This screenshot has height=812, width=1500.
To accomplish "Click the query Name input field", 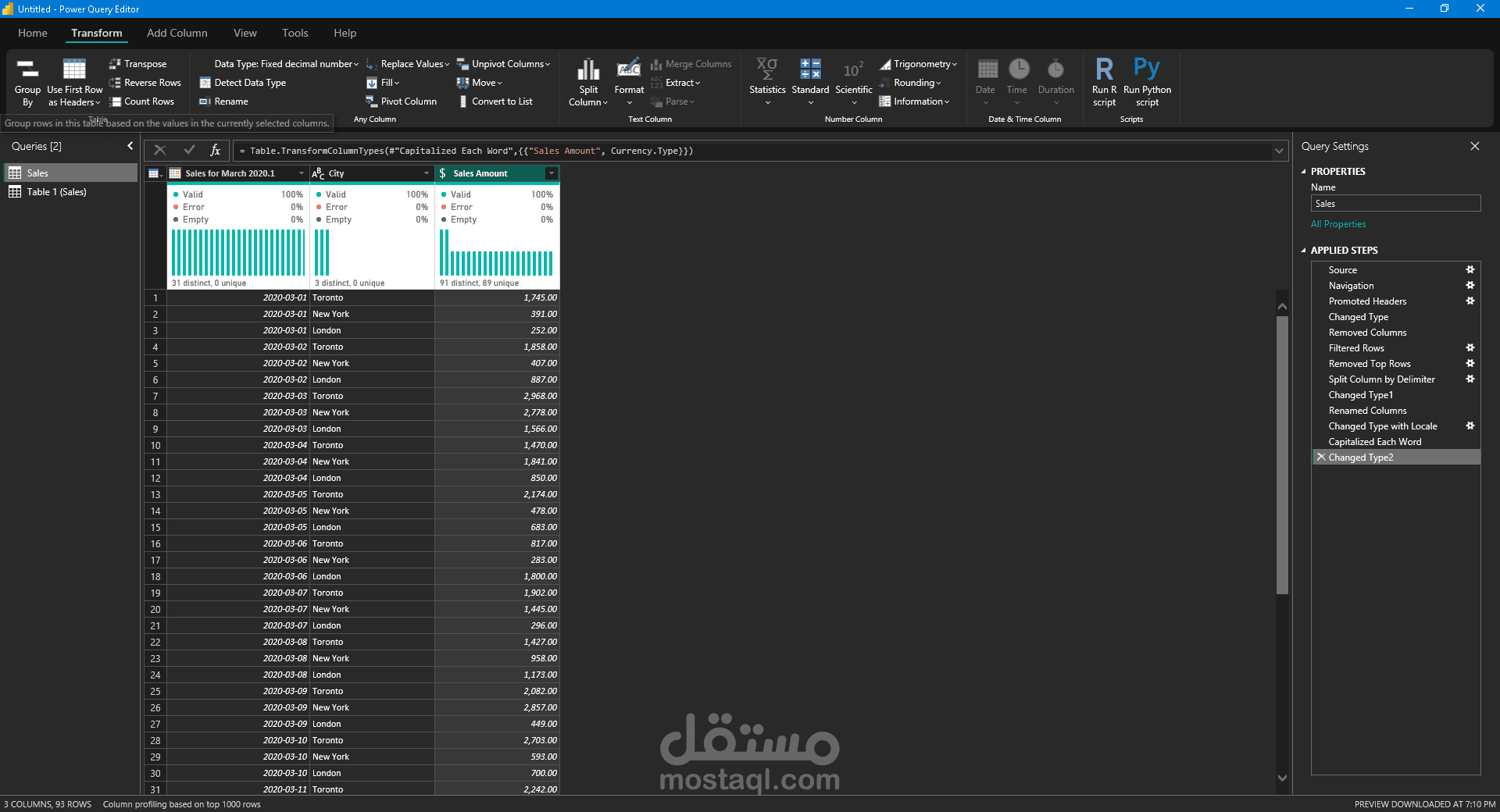I will (1395, 203).
